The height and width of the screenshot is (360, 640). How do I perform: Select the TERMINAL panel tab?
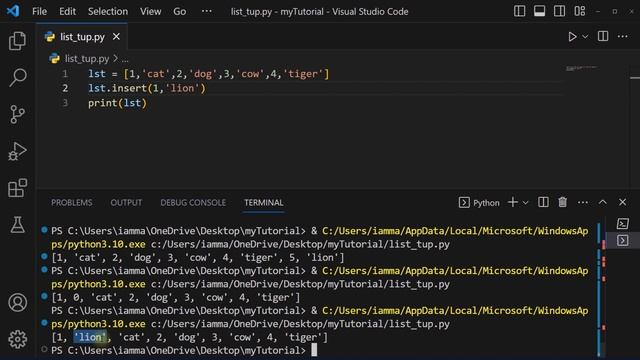coord(264,202)
